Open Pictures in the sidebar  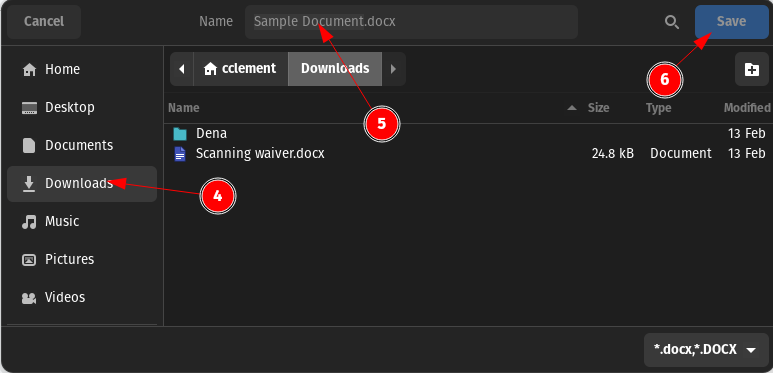82,259
